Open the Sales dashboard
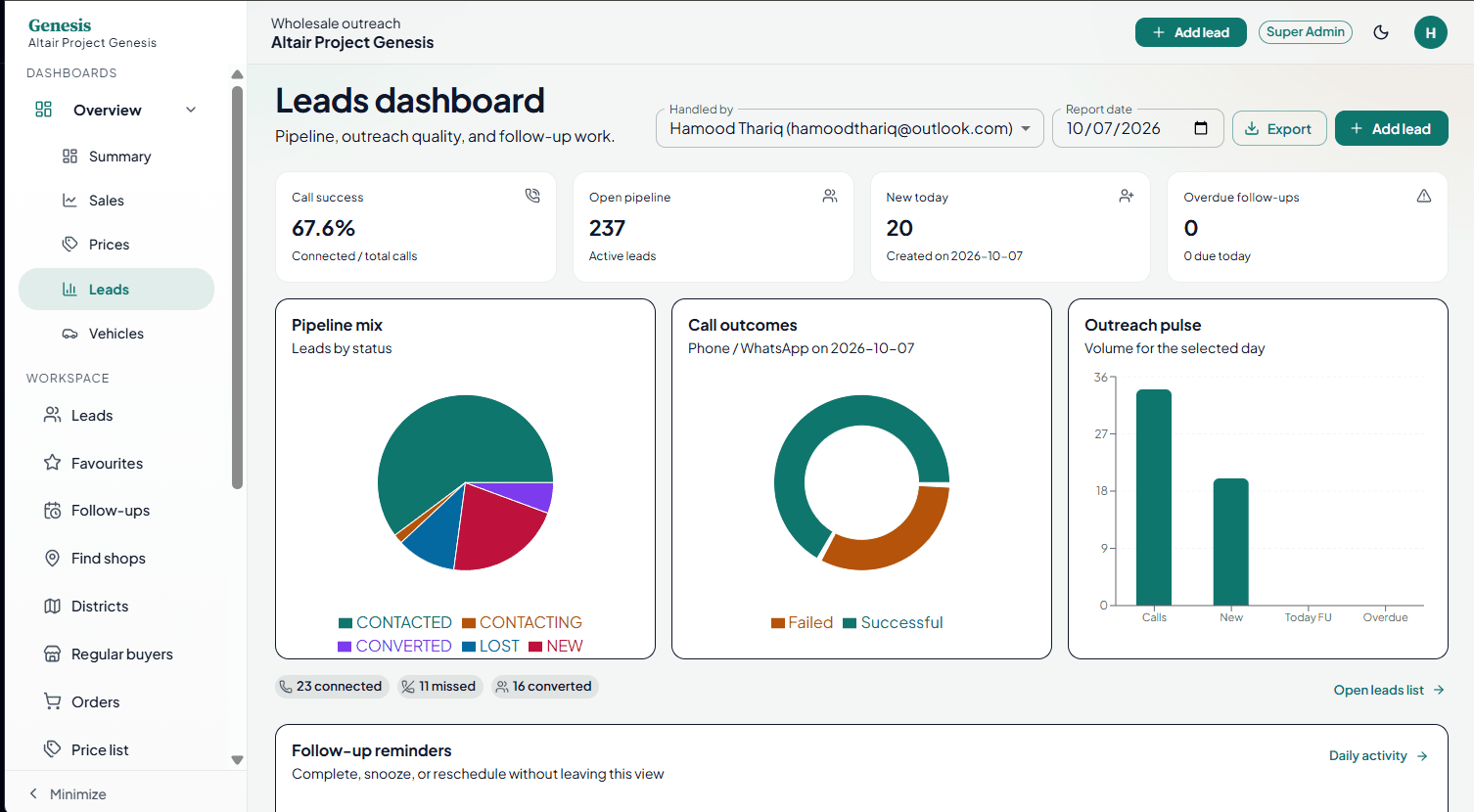Image resolution: width=1474 pixels, height=812 pixels. click(x=116, y=201)
